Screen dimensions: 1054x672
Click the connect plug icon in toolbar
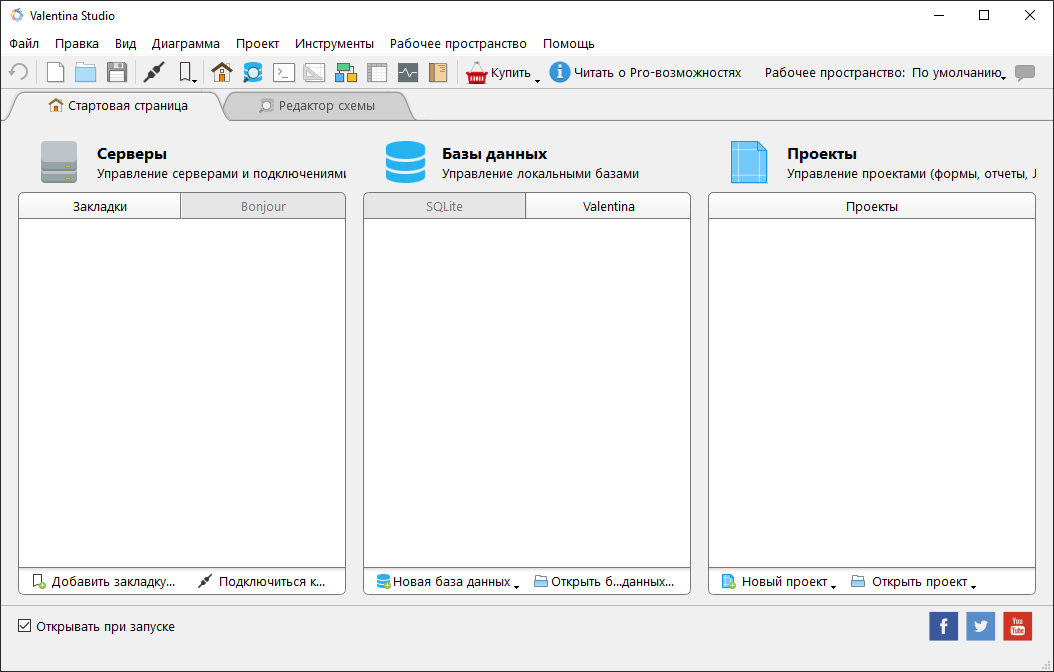[153, 72]
